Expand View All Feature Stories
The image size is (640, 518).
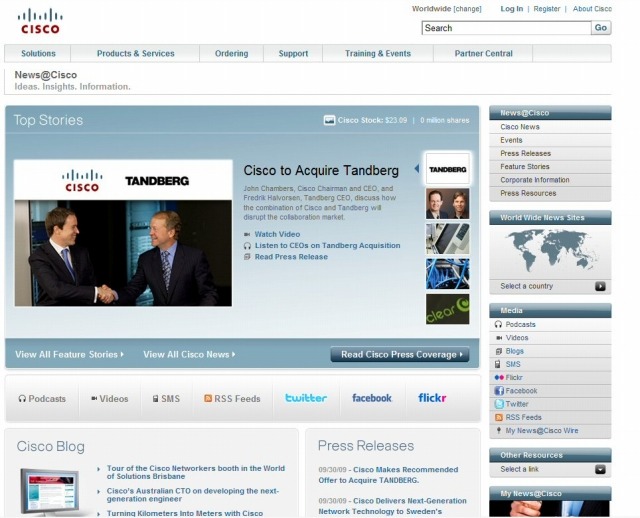pyautogui.click(x=69, y=354)
